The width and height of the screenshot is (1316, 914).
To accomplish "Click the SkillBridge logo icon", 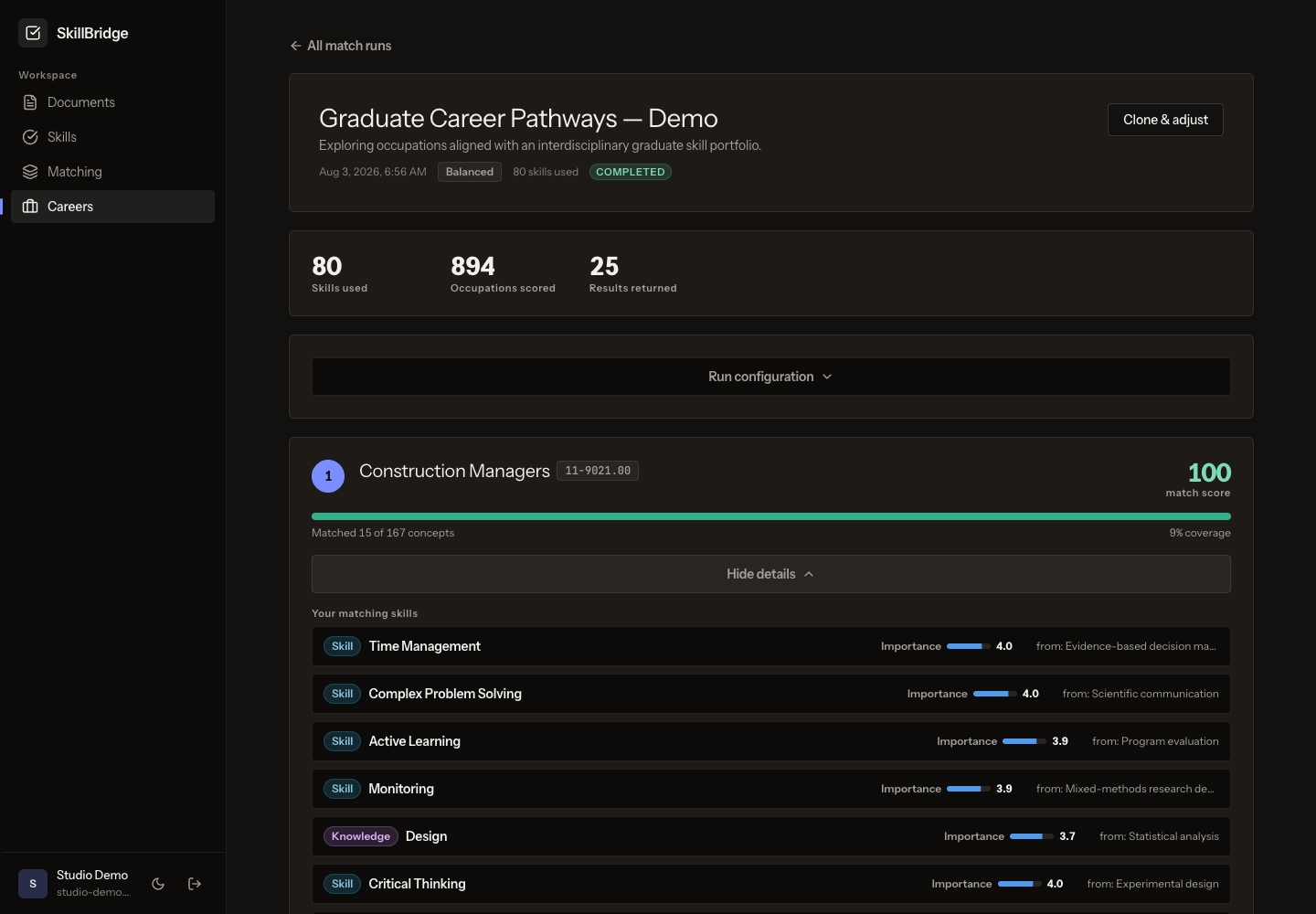I will 33,33.
